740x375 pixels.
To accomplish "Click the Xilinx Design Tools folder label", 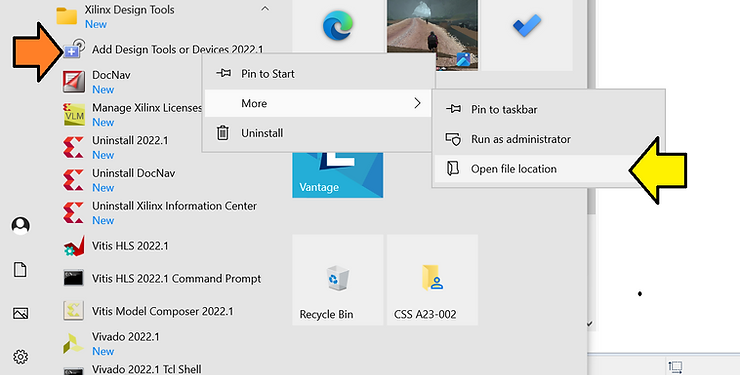I will 129,10.
